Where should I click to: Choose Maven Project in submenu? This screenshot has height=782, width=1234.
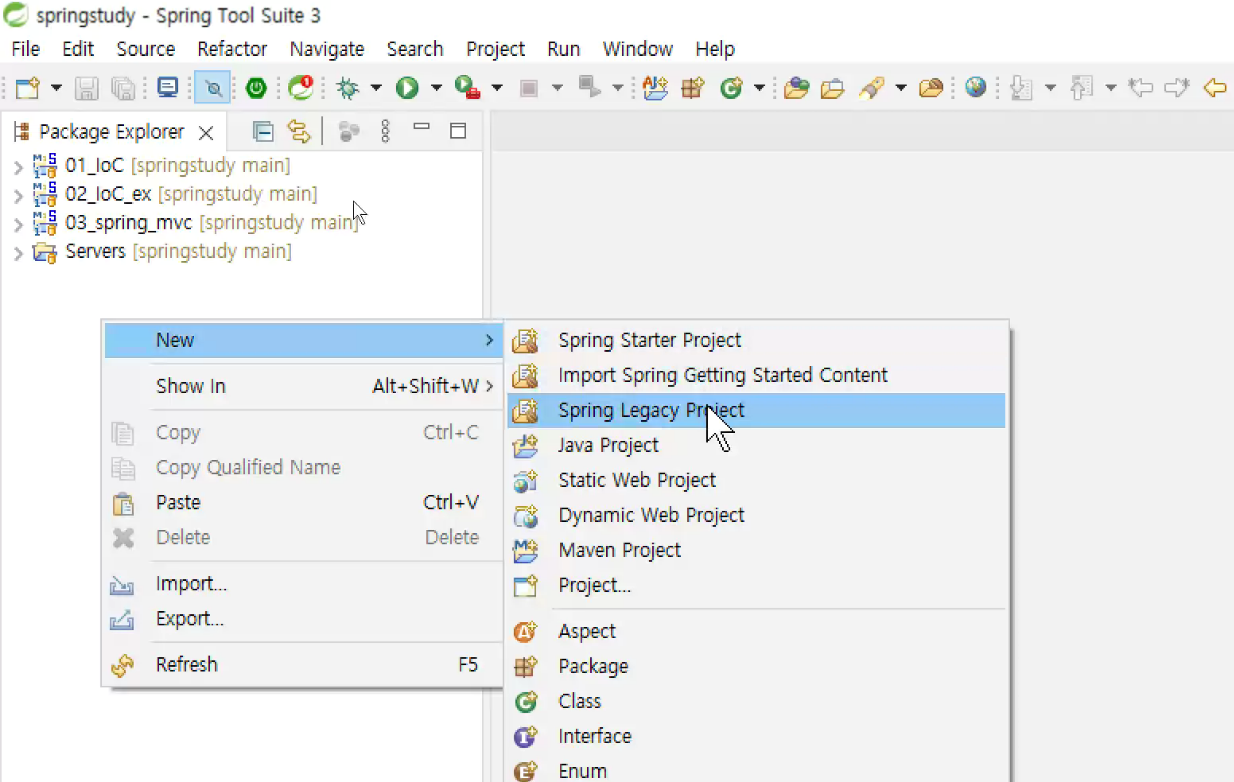click(756, 550)
